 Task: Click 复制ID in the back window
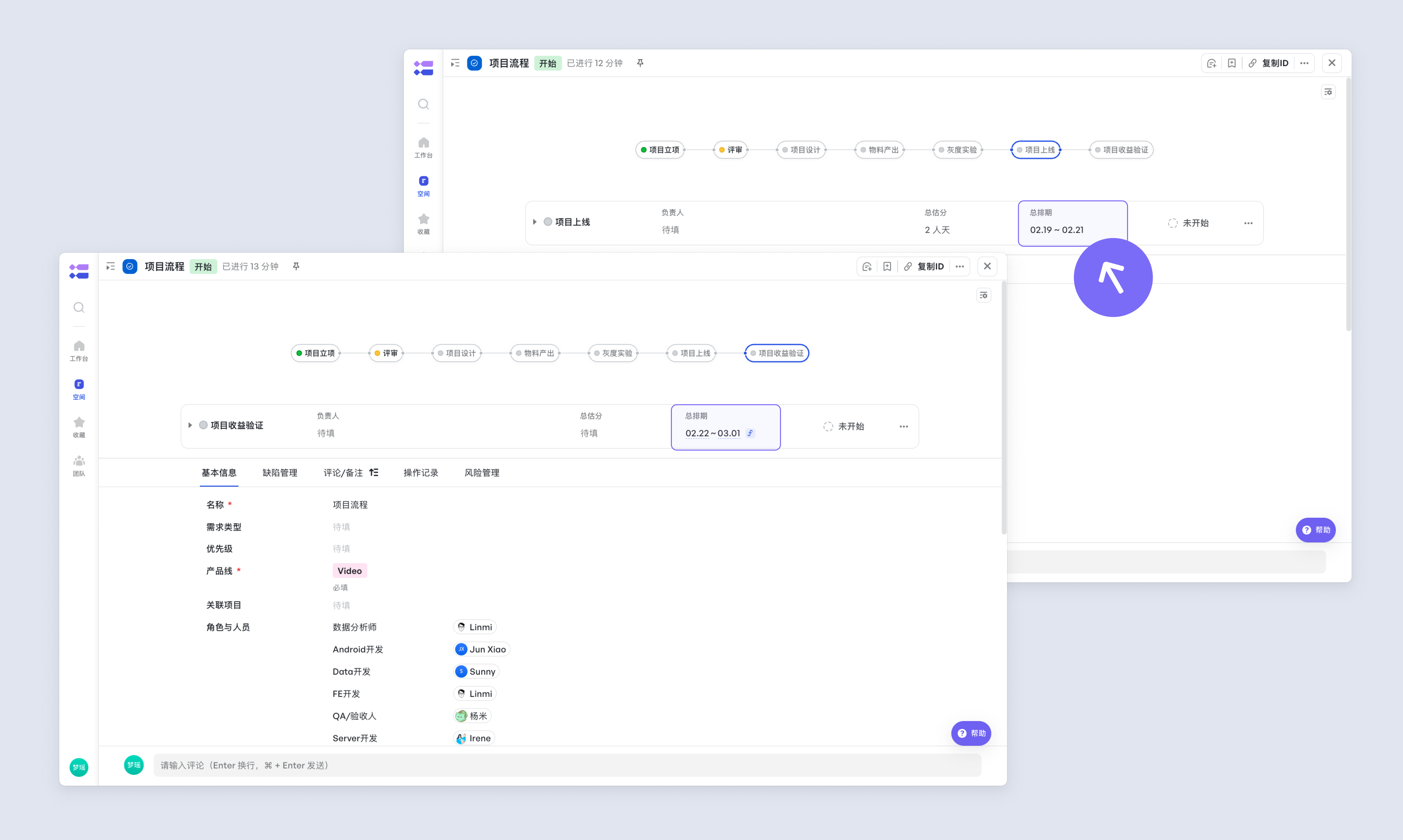(x=1269, y=63)
